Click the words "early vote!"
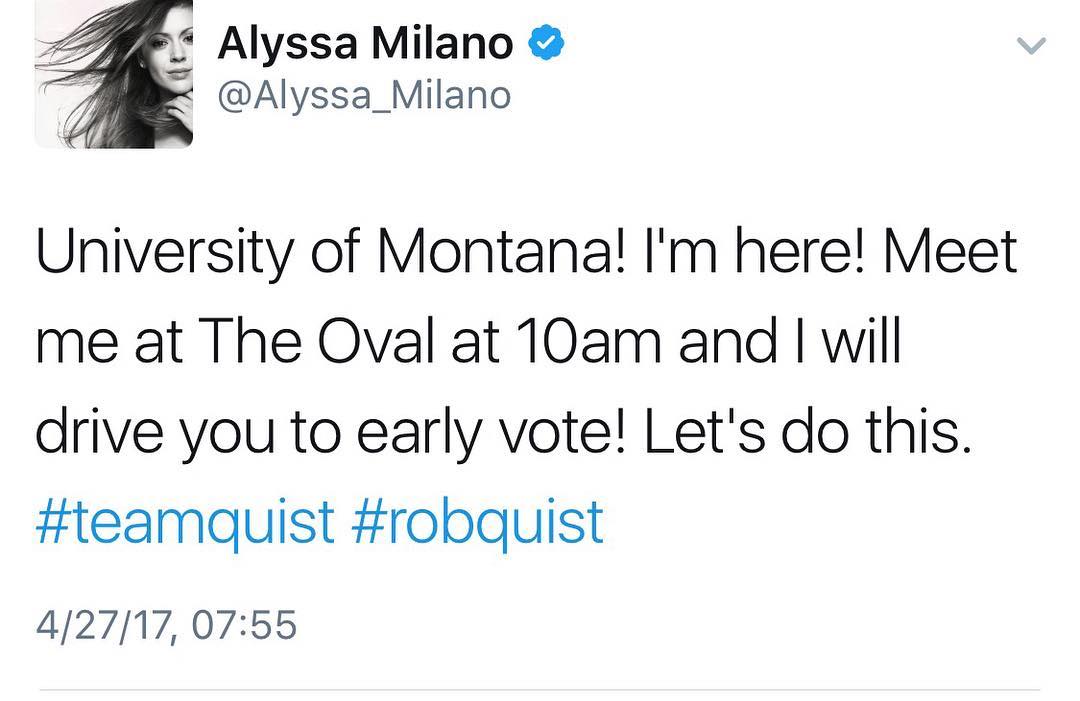 coord(492,434)
